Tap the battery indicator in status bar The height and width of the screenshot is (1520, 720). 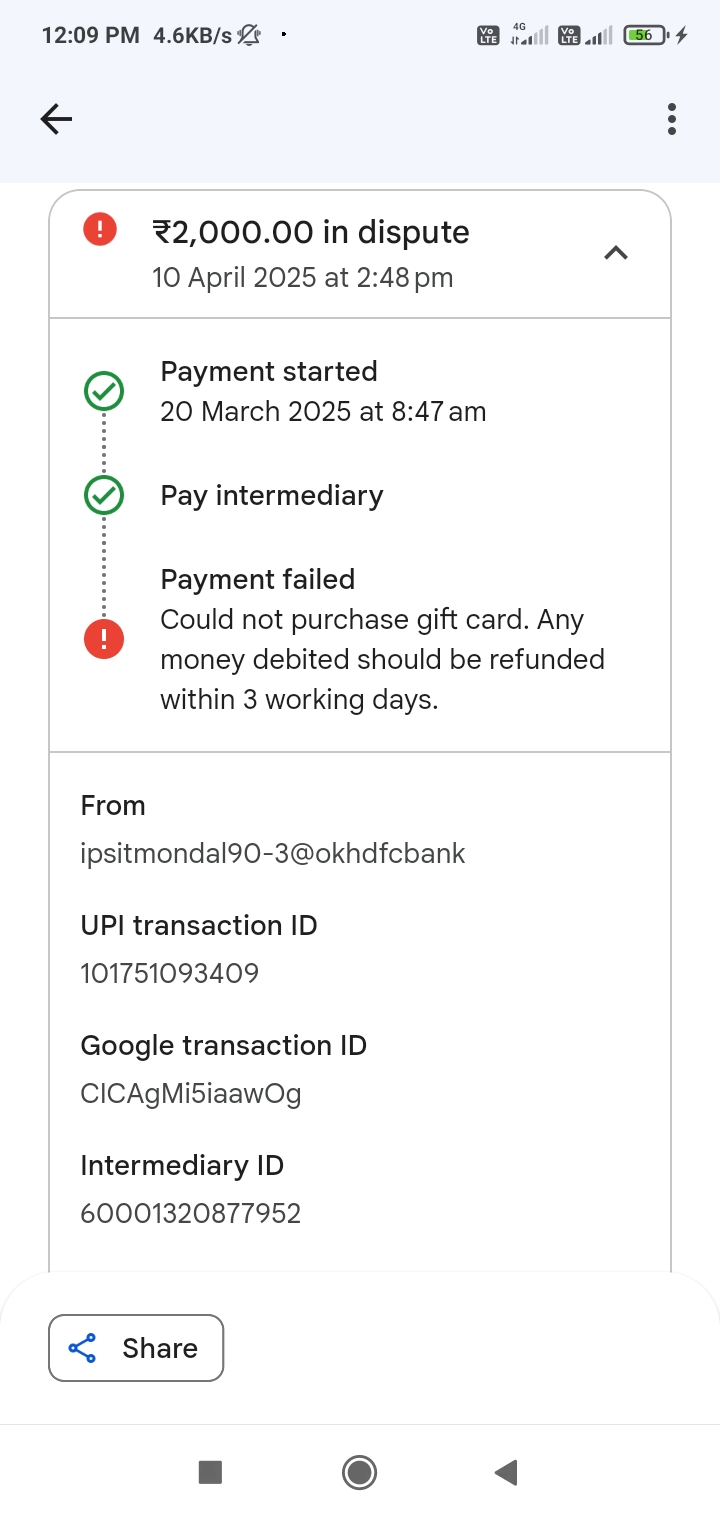pyautogui.click(x=646, y=35)
